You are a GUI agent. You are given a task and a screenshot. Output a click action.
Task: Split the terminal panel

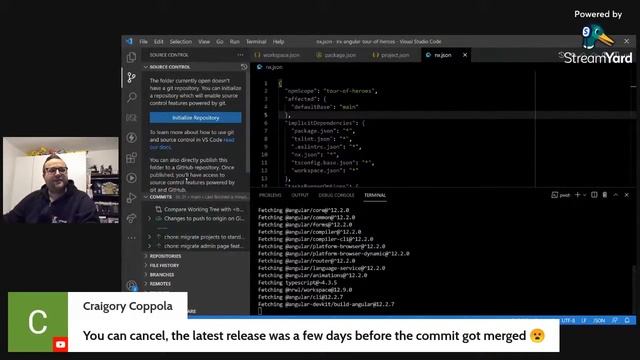[594, 195]
